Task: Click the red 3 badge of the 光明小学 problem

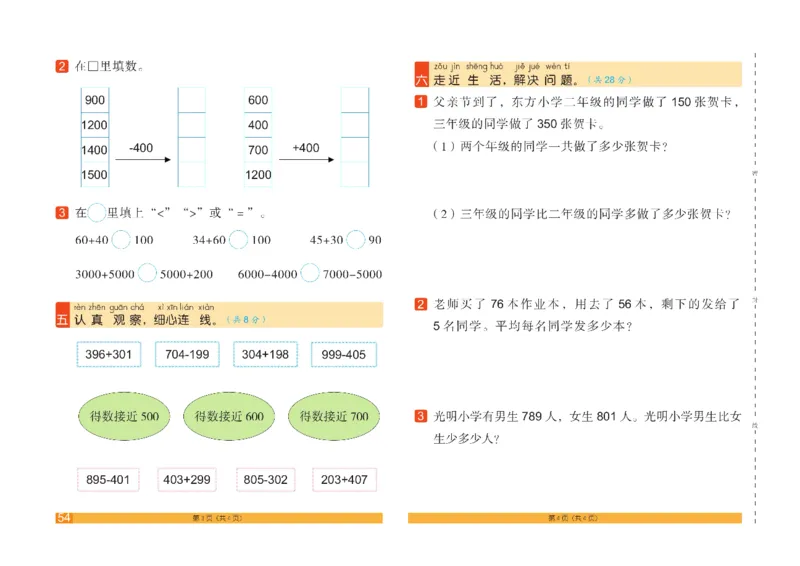Action: pyautogui.click(x=420, y=416)
